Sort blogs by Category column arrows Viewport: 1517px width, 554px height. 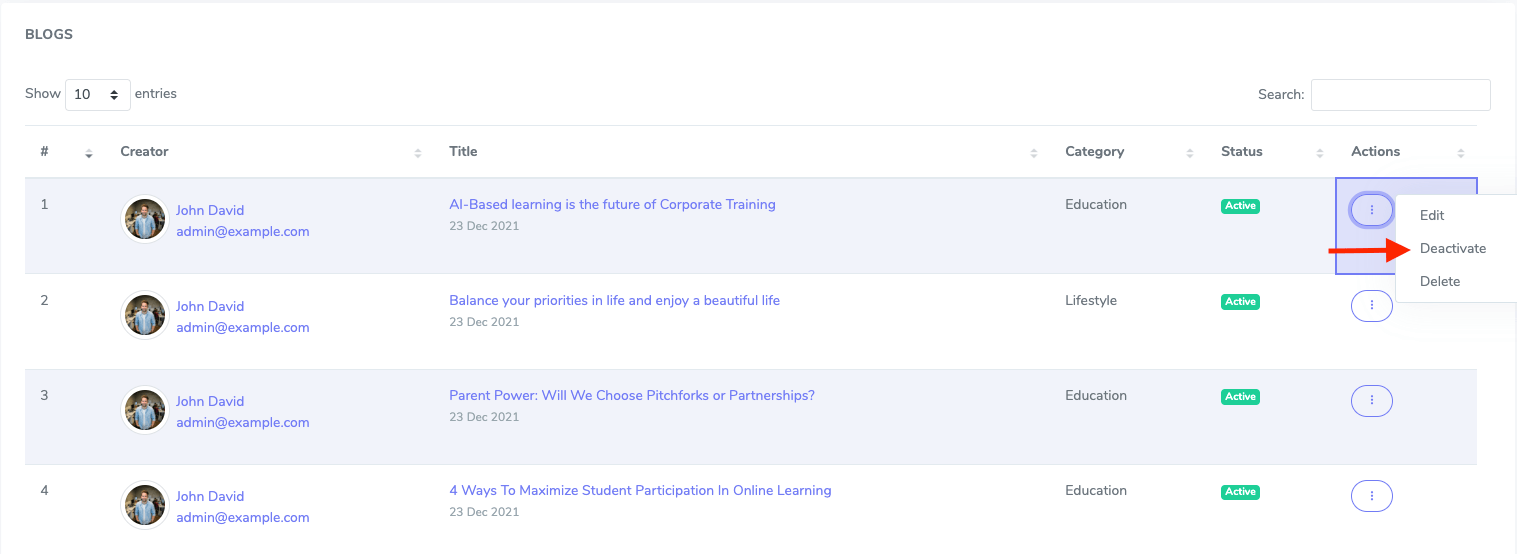point(1189,153)
